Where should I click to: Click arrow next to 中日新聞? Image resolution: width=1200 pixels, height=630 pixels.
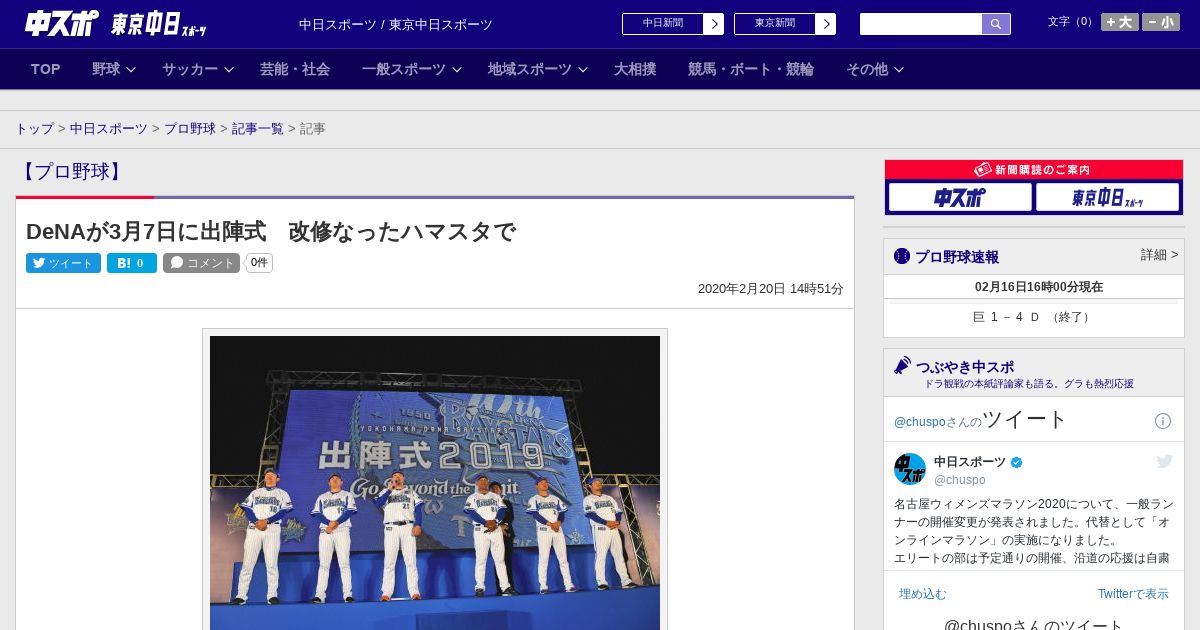coord(714,24)
